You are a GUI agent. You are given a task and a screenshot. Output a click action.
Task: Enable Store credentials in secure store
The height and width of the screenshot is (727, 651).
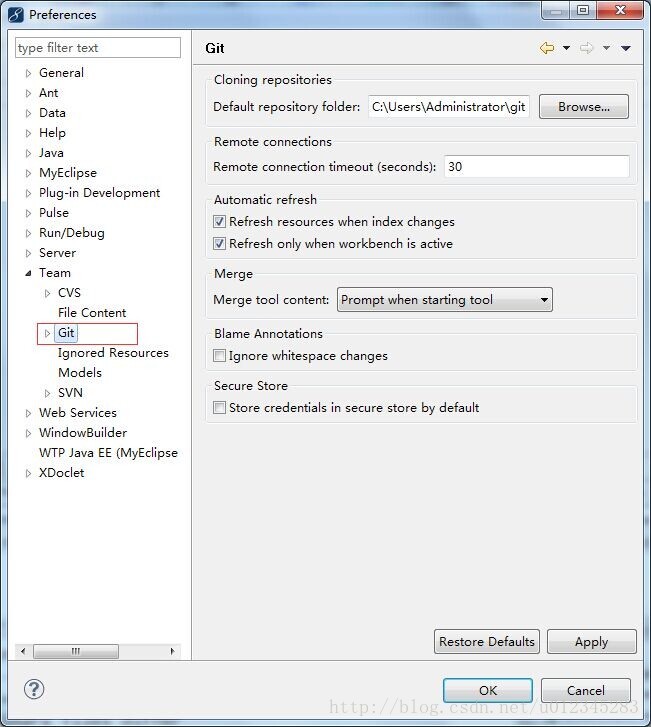[219, 408]
